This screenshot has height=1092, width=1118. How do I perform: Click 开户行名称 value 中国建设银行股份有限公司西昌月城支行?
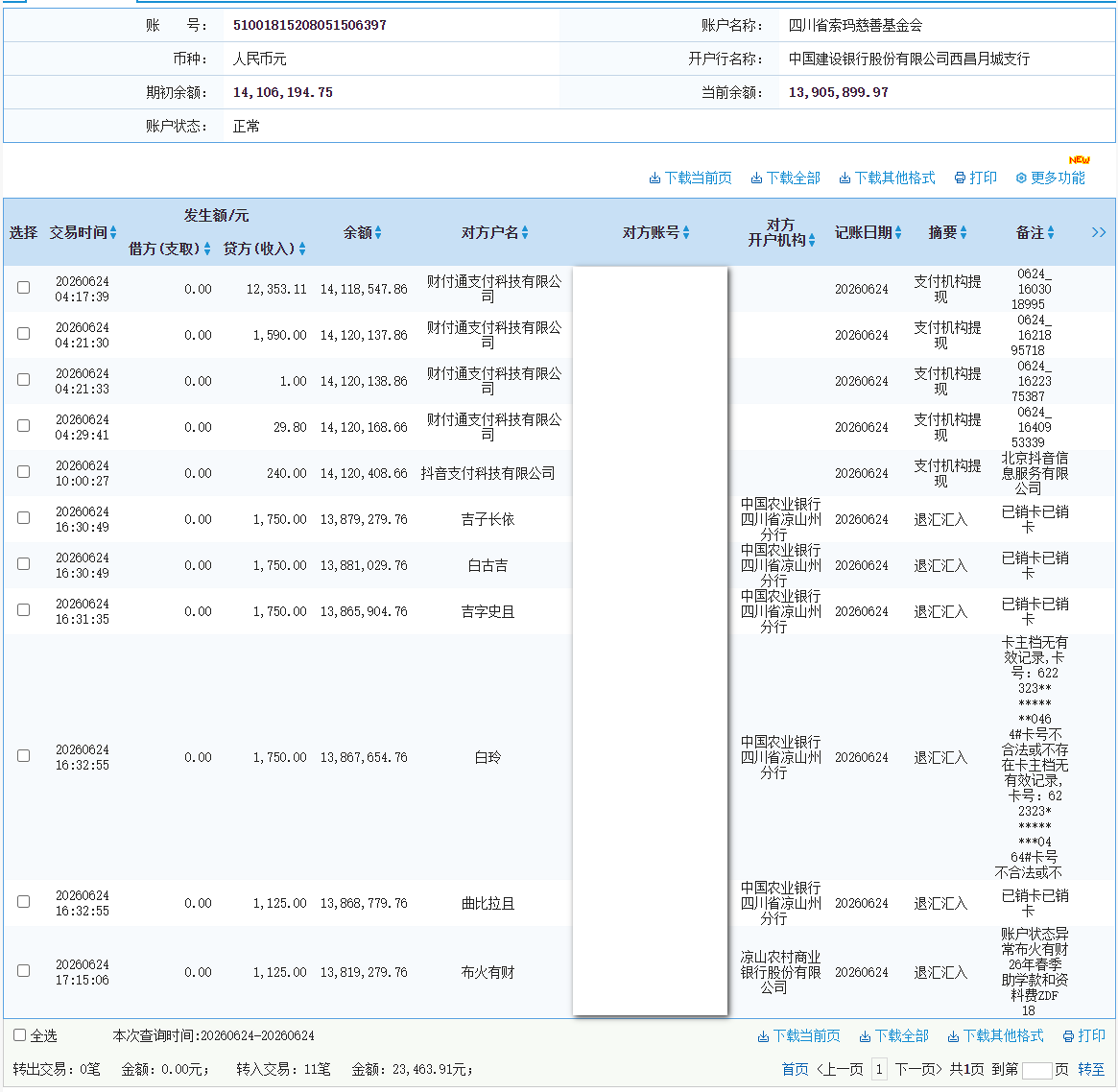click(909, 59)
